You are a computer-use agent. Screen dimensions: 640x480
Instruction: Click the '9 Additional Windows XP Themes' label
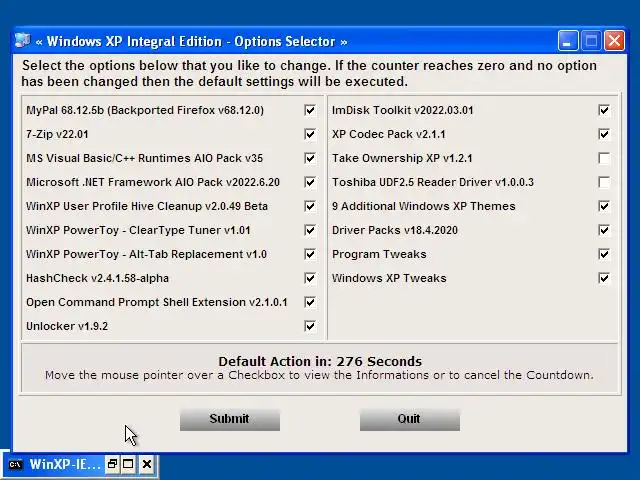coord(423,206)
